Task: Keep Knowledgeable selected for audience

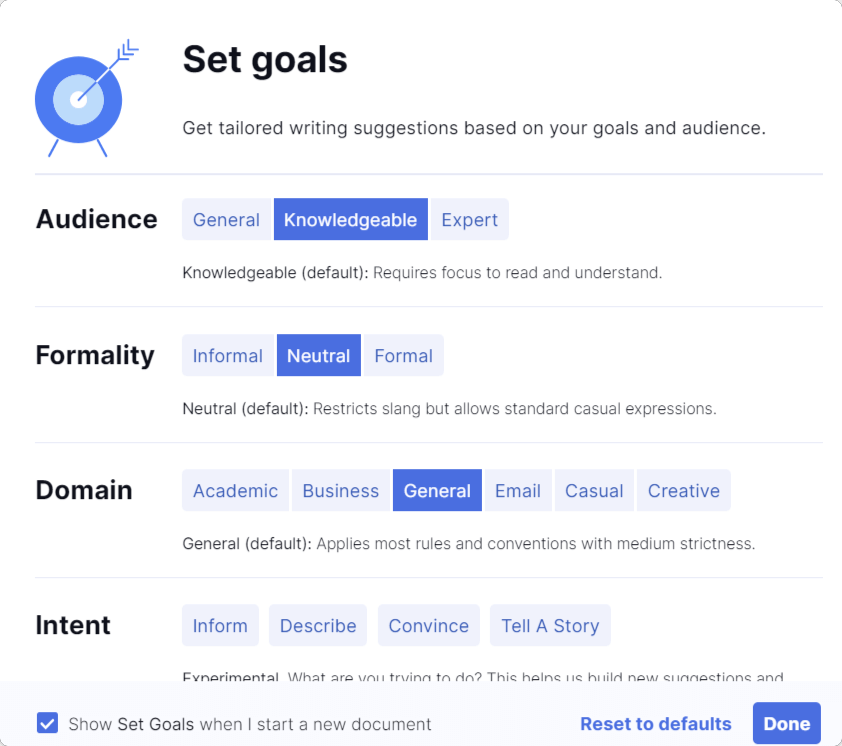Action: 350,219
